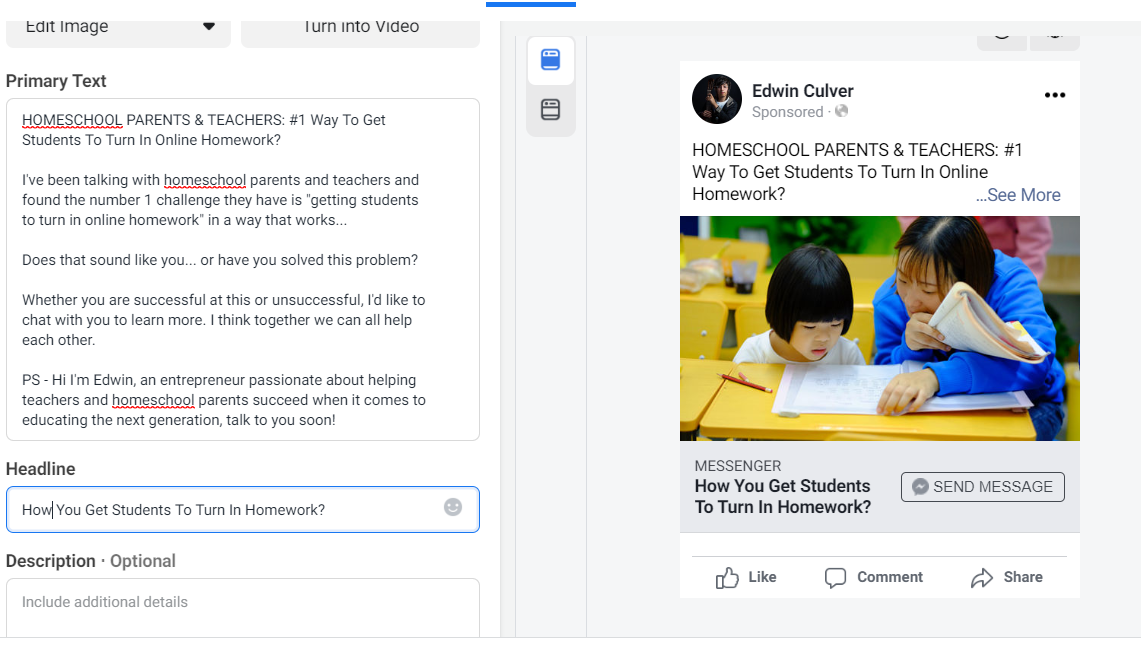1141x645 pixels.
Task: Click the Like button in preview
Action: click(746, 577)
